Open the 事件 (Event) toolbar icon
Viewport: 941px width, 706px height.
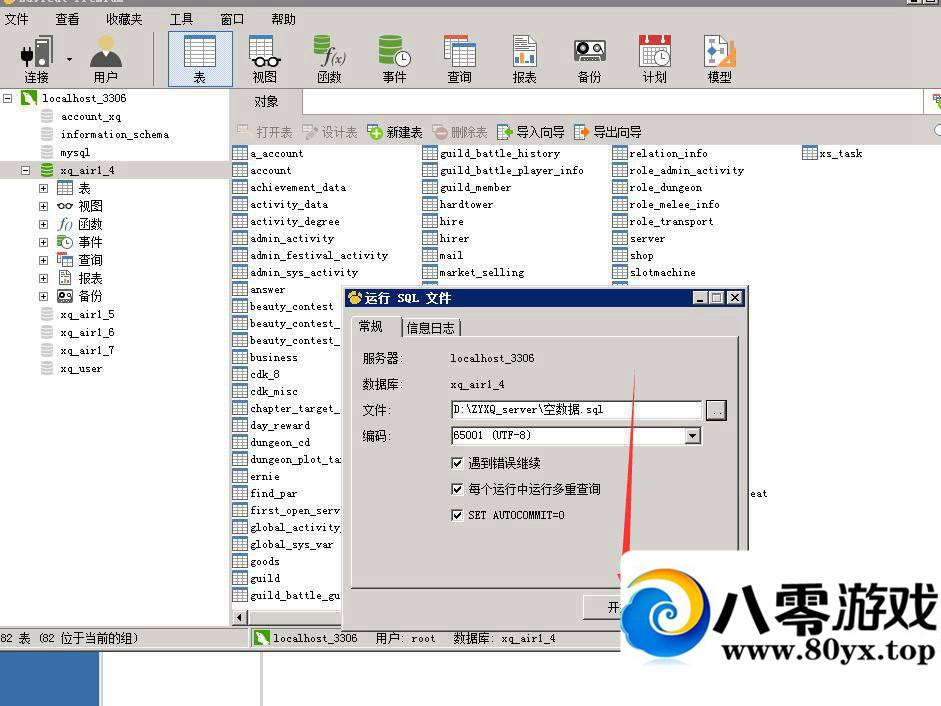pyautogui.click(x=394, y=59)
